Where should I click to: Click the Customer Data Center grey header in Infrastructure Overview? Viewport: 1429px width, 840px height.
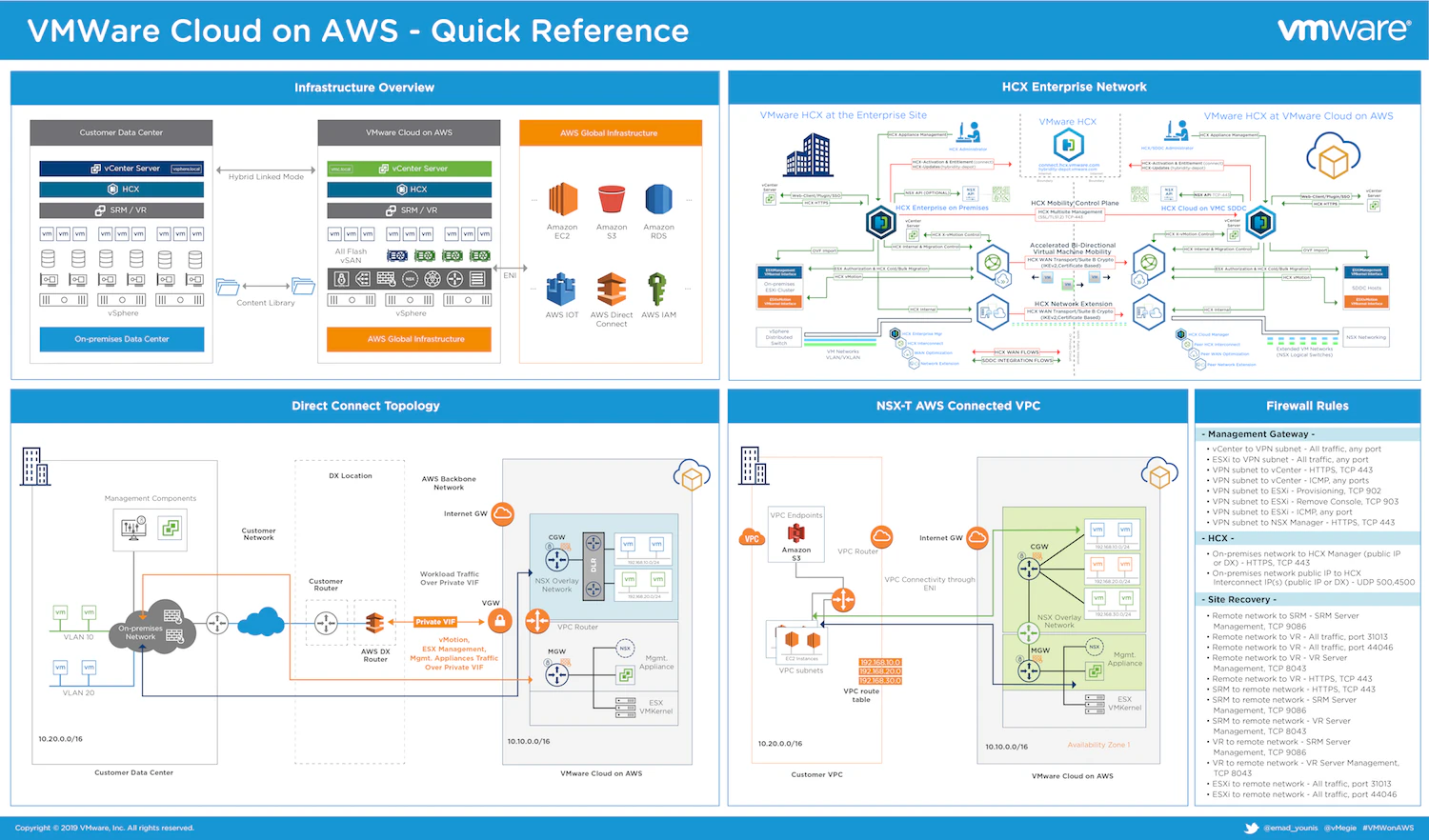point(121,132)
